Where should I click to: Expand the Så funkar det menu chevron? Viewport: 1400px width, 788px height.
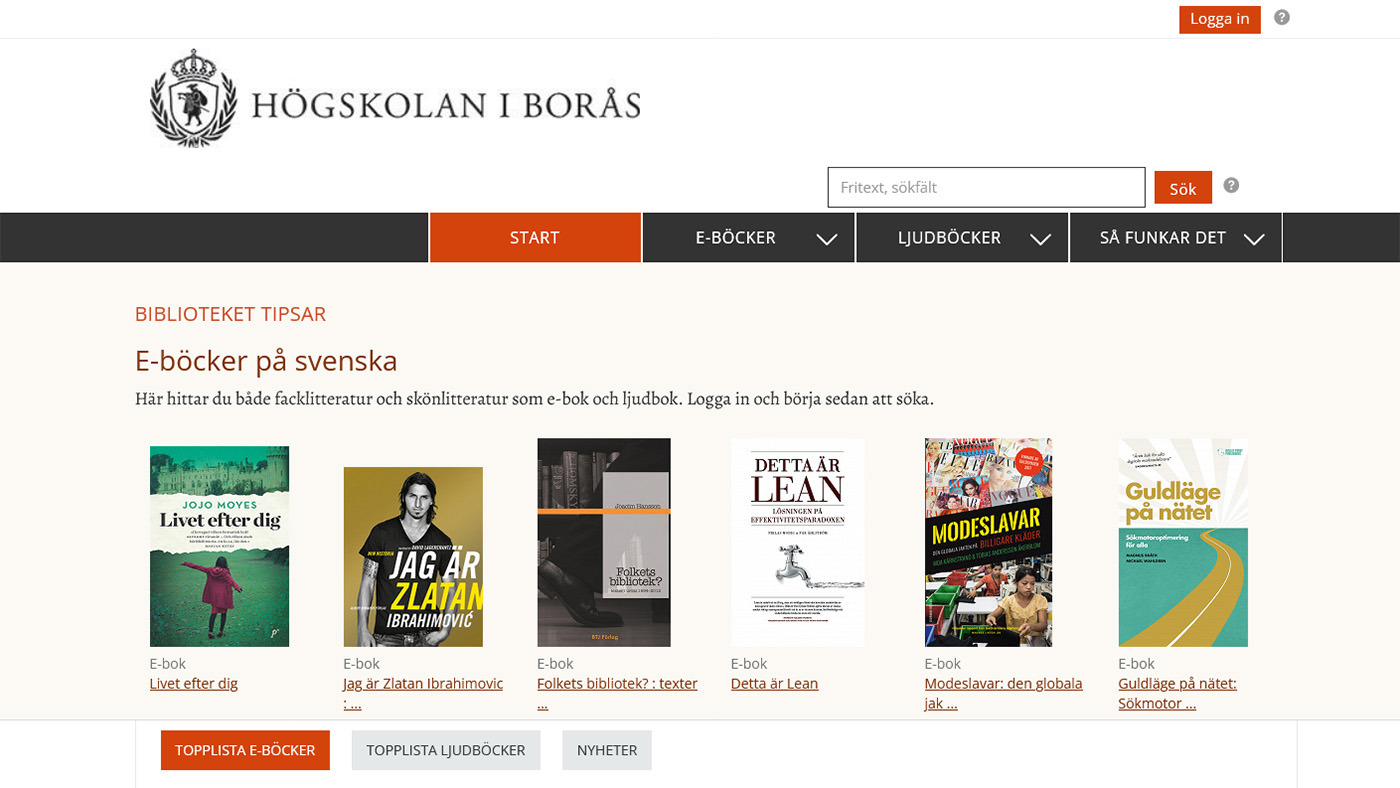point(1254,239)
